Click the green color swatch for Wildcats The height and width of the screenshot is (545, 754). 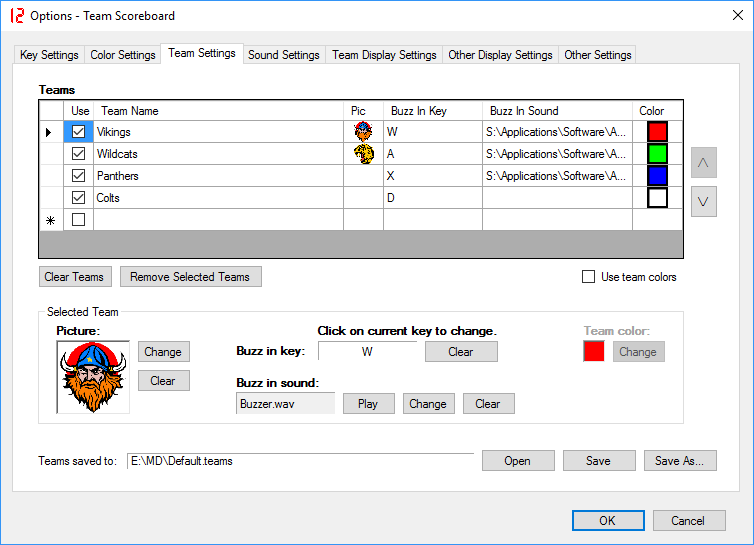click(x=657, y=154)
